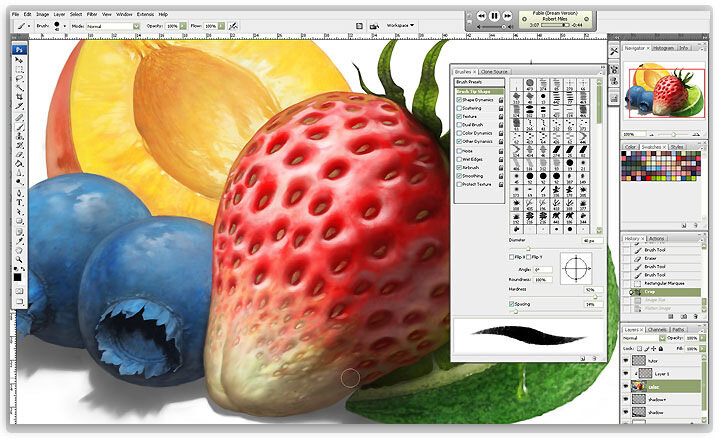Select the Brush tool in the toolbox
Screen dimensions: 720x439
point(19,127)
